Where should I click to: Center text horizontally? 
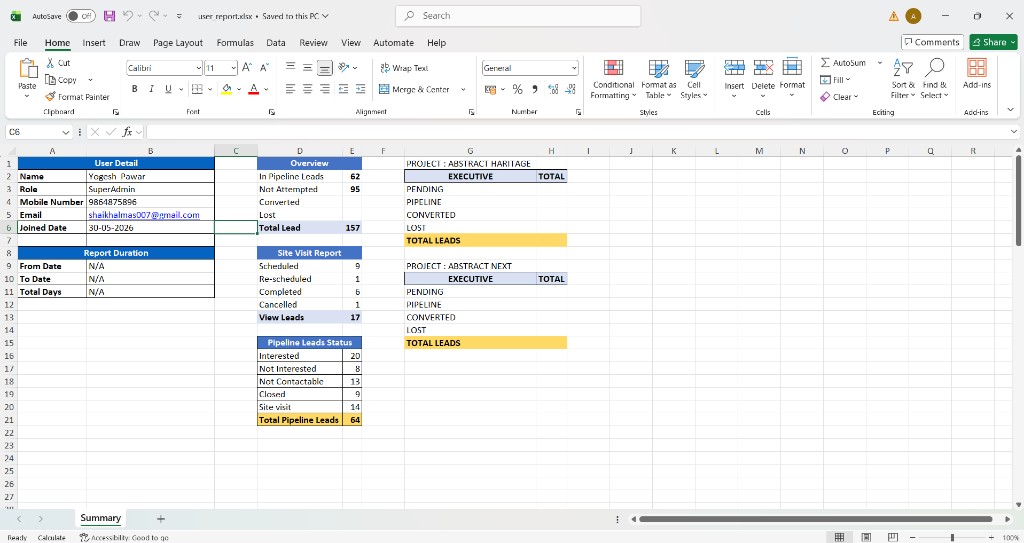pyautogui.click(x=308, y=89)
